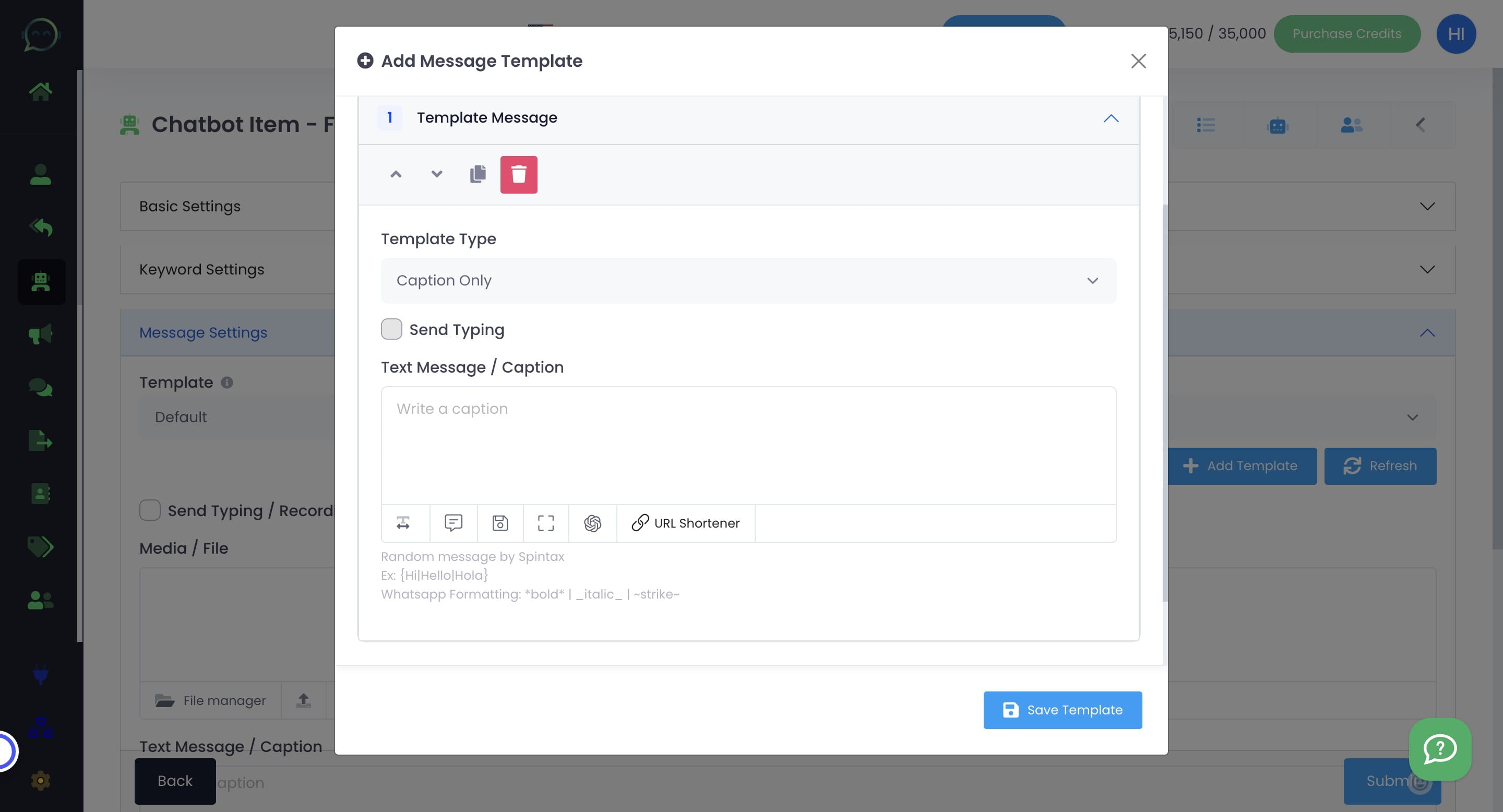Image resolution: width=1503 pixels, height=812 pixels.
Task: Toggle the Send Typing / Recording option
Action: click(150, 510)
